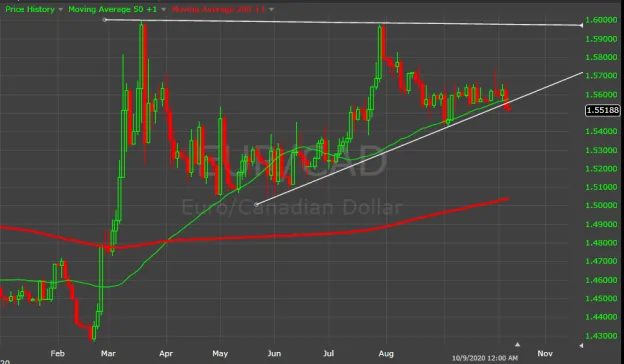Click the 1.50000 price axis label
This screenshot has height=364, width=624.
[601, 205]
